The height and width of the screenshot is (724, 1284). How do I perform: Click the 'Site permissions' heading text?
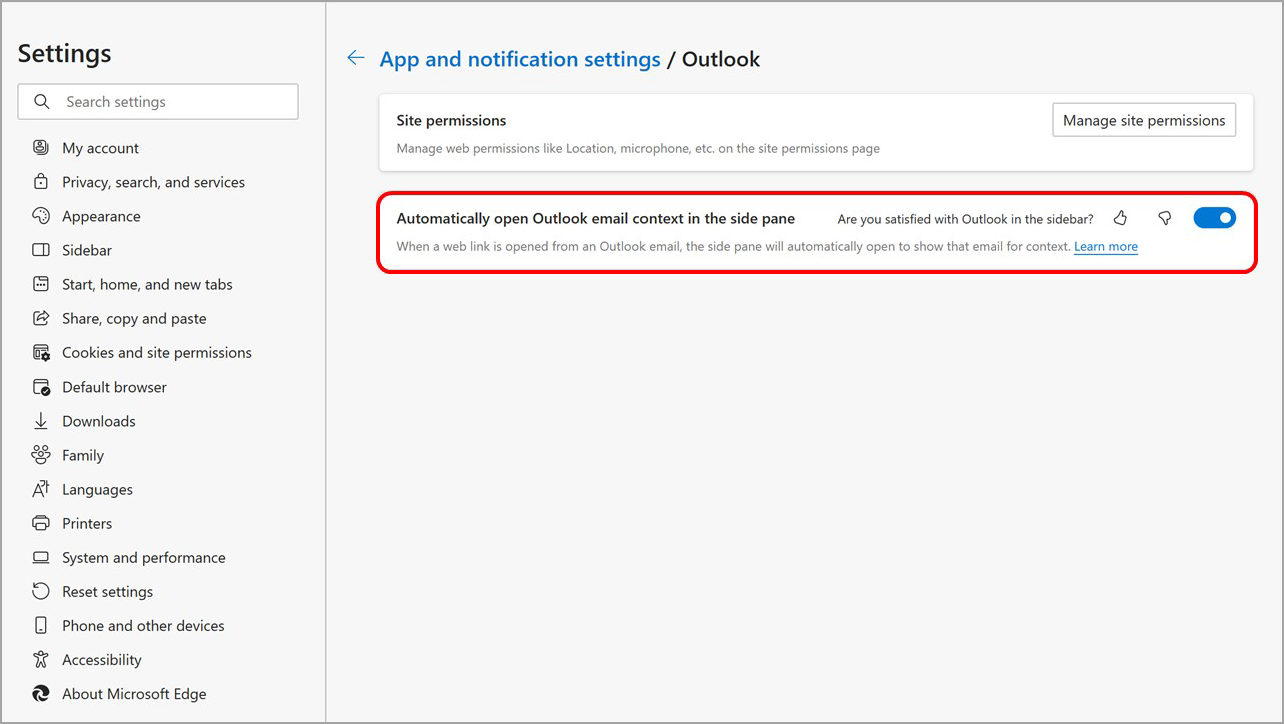point(451,120)
